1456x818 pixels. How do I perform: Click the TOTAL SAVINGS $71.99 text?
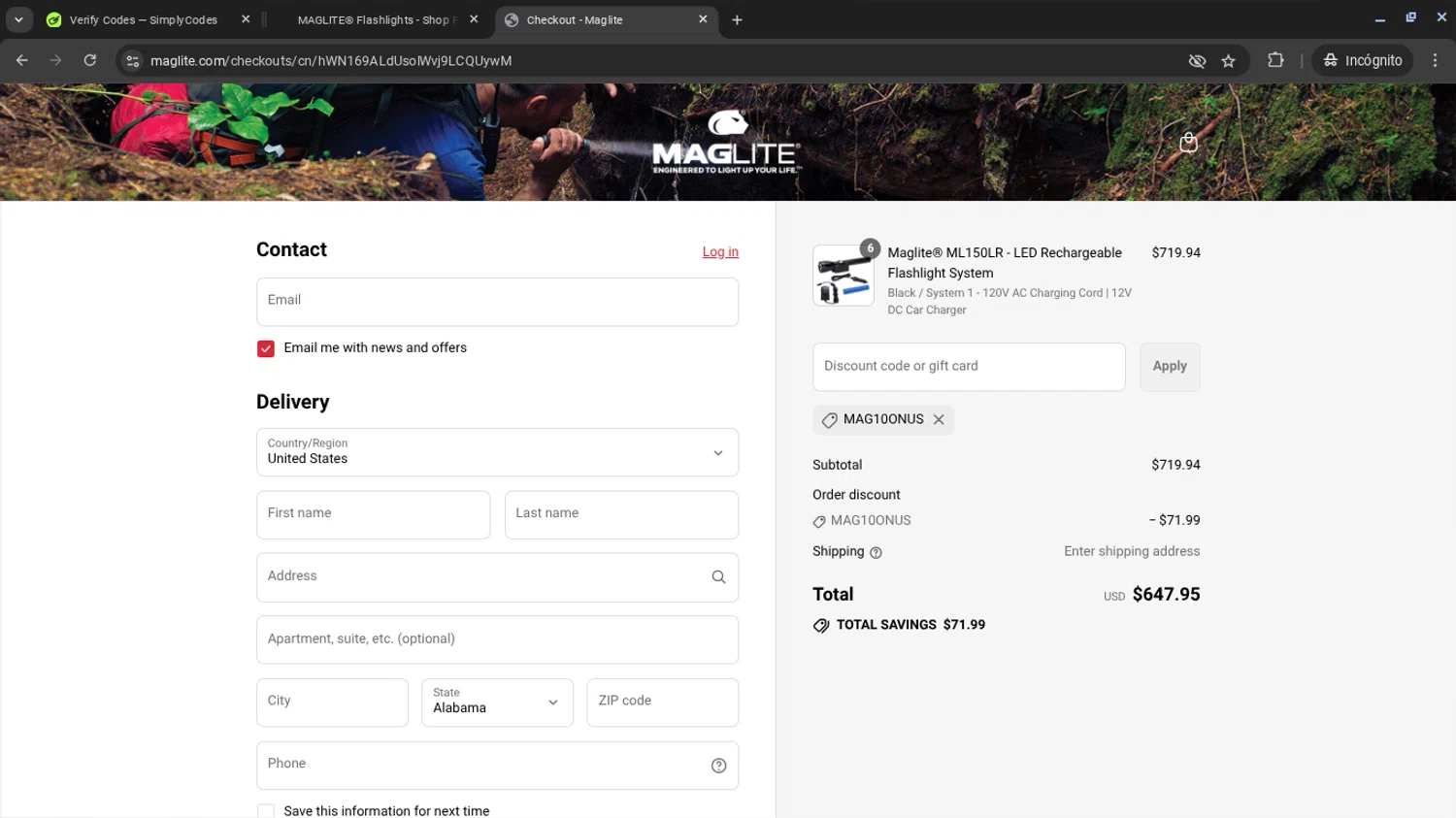tap(910, 625)
